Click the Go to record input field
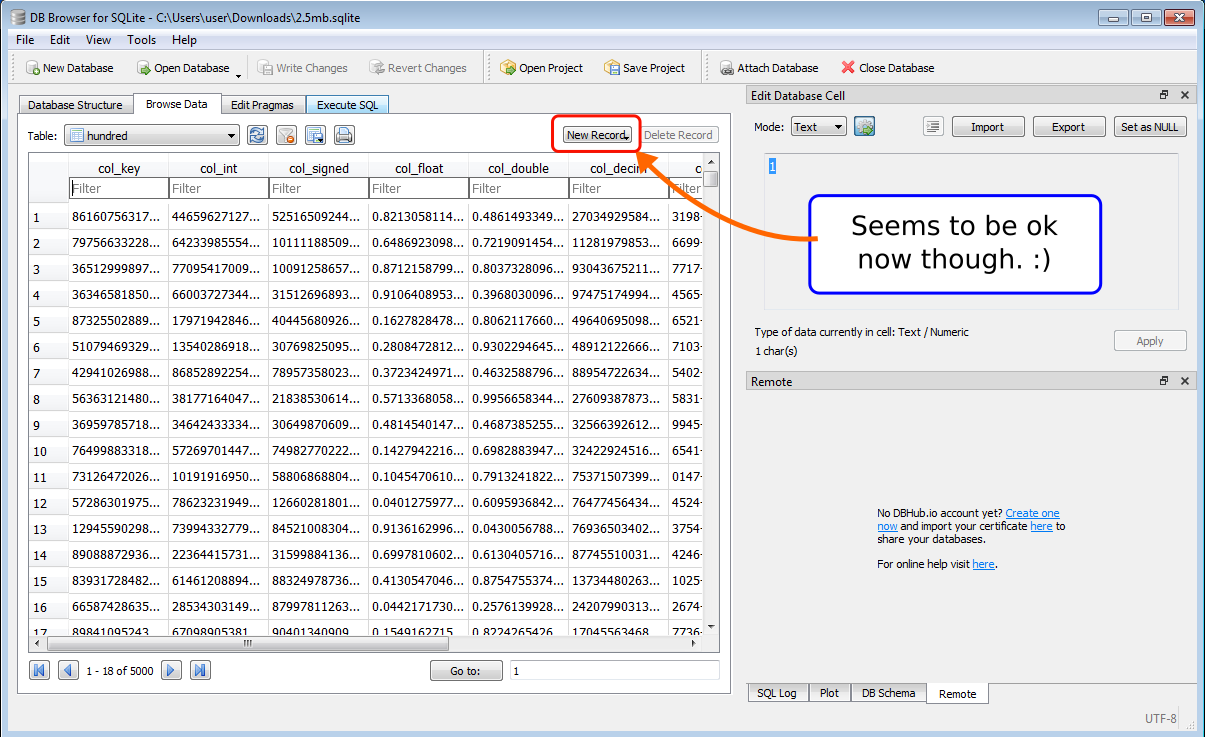 pos(614,669)
